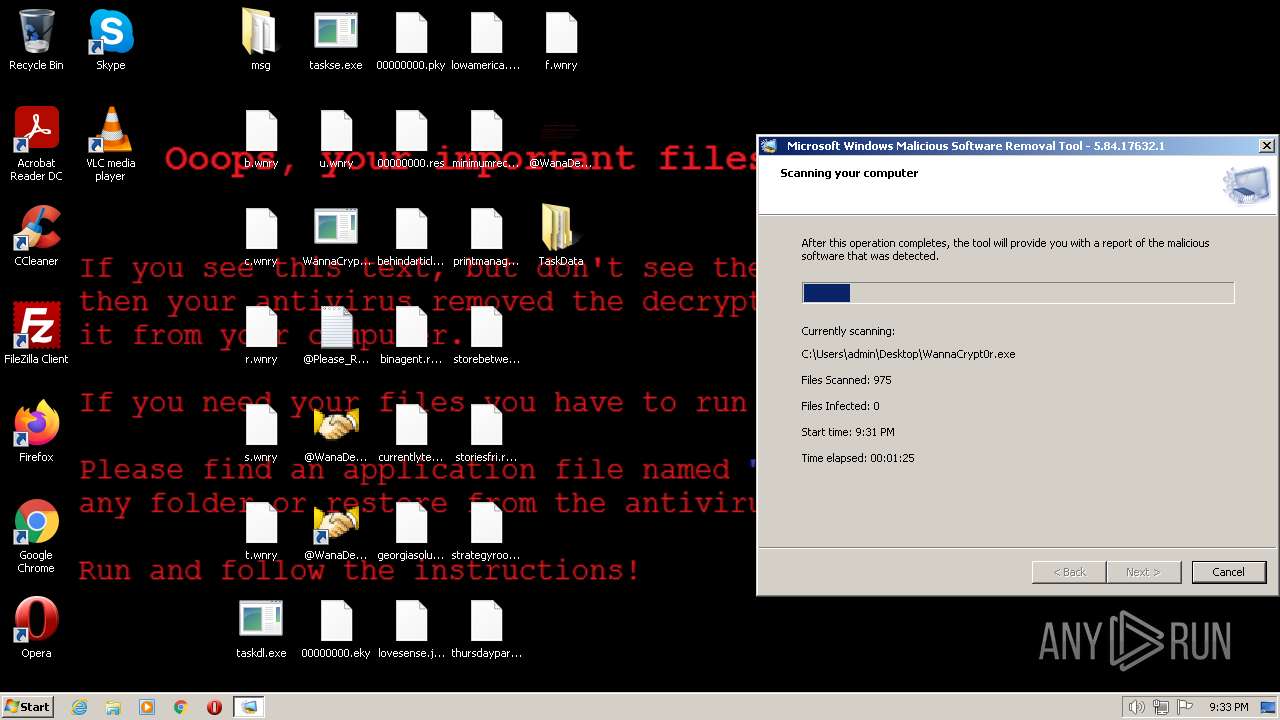
Task: Select the taskse.exe file icon
Action: (336, 40)
